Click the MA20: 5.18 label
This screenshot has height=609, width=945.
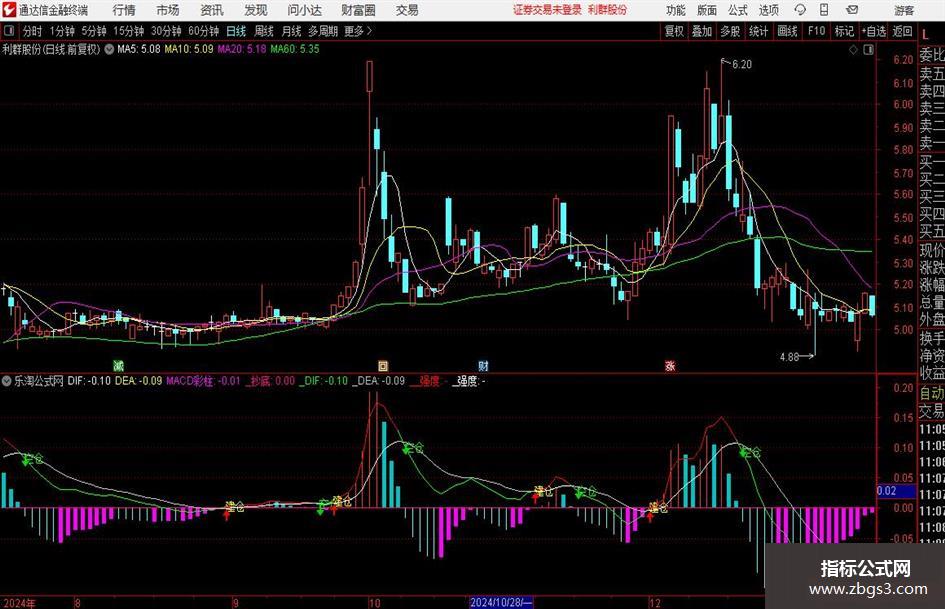[x=242, y=49]
